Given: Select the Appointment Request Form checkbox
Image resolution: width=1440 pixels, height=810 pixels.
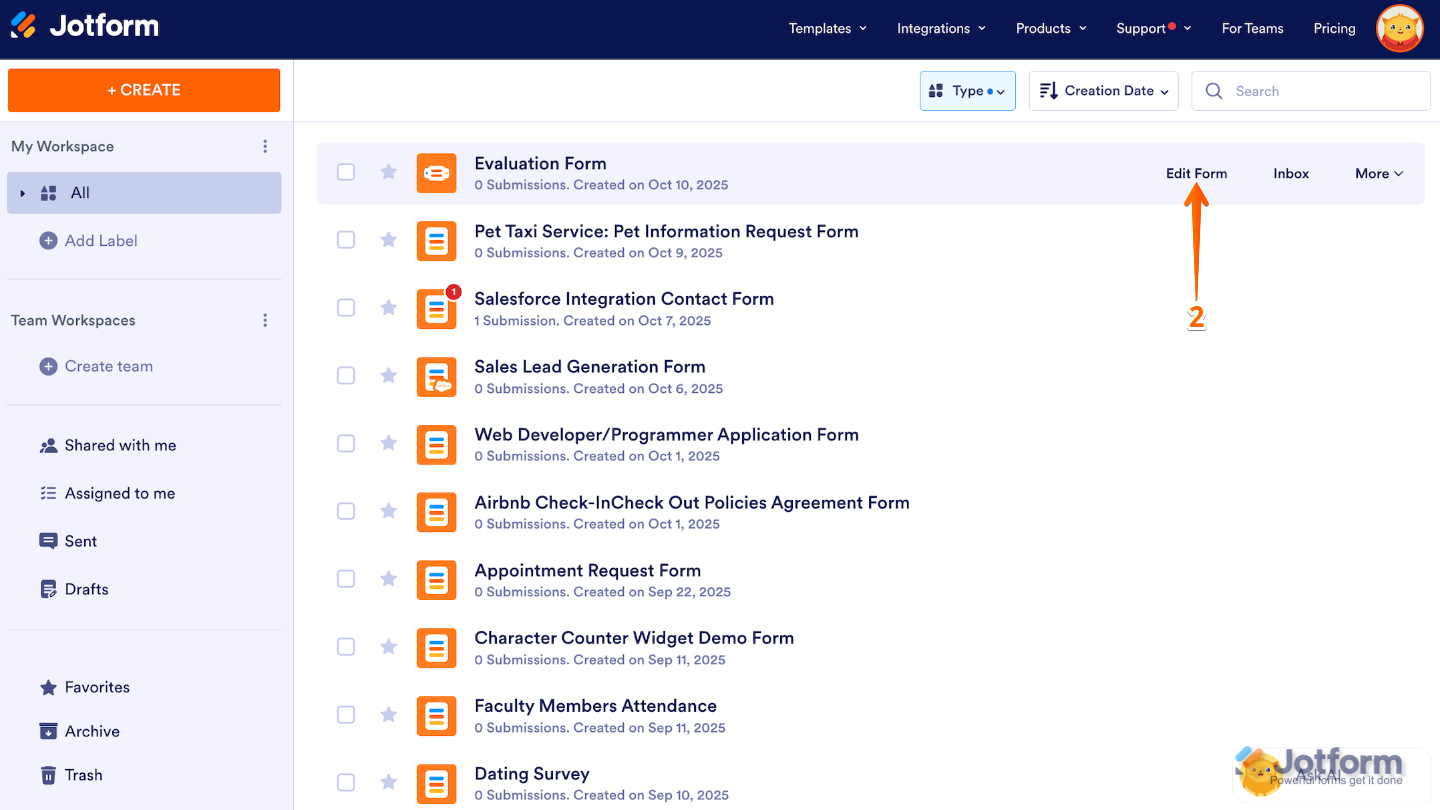Looking at the screenshot, I should (x=346, y=578).
